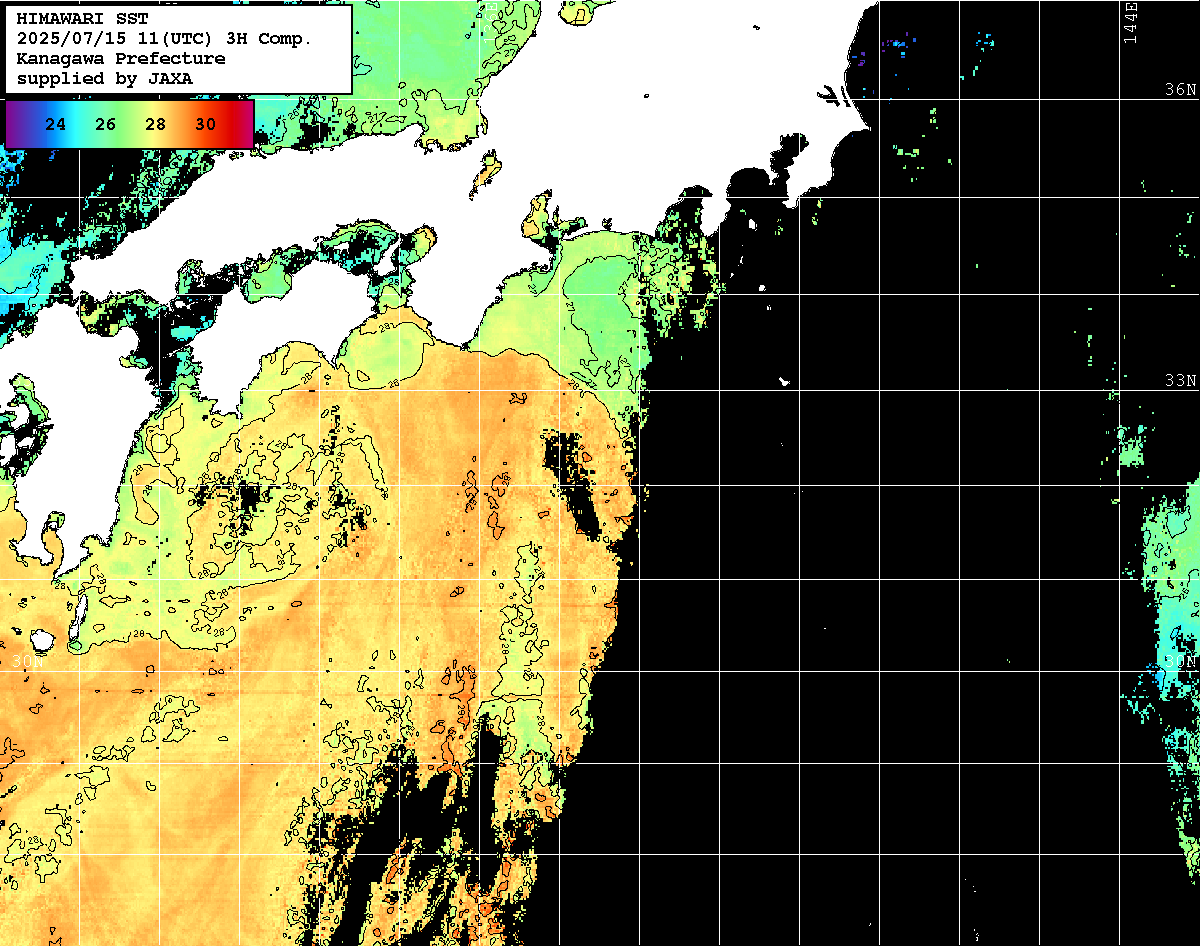Viewport: 1200px width, 946px height.
Task: Click the 30 value on the color scale
Action: pos(206,125)
